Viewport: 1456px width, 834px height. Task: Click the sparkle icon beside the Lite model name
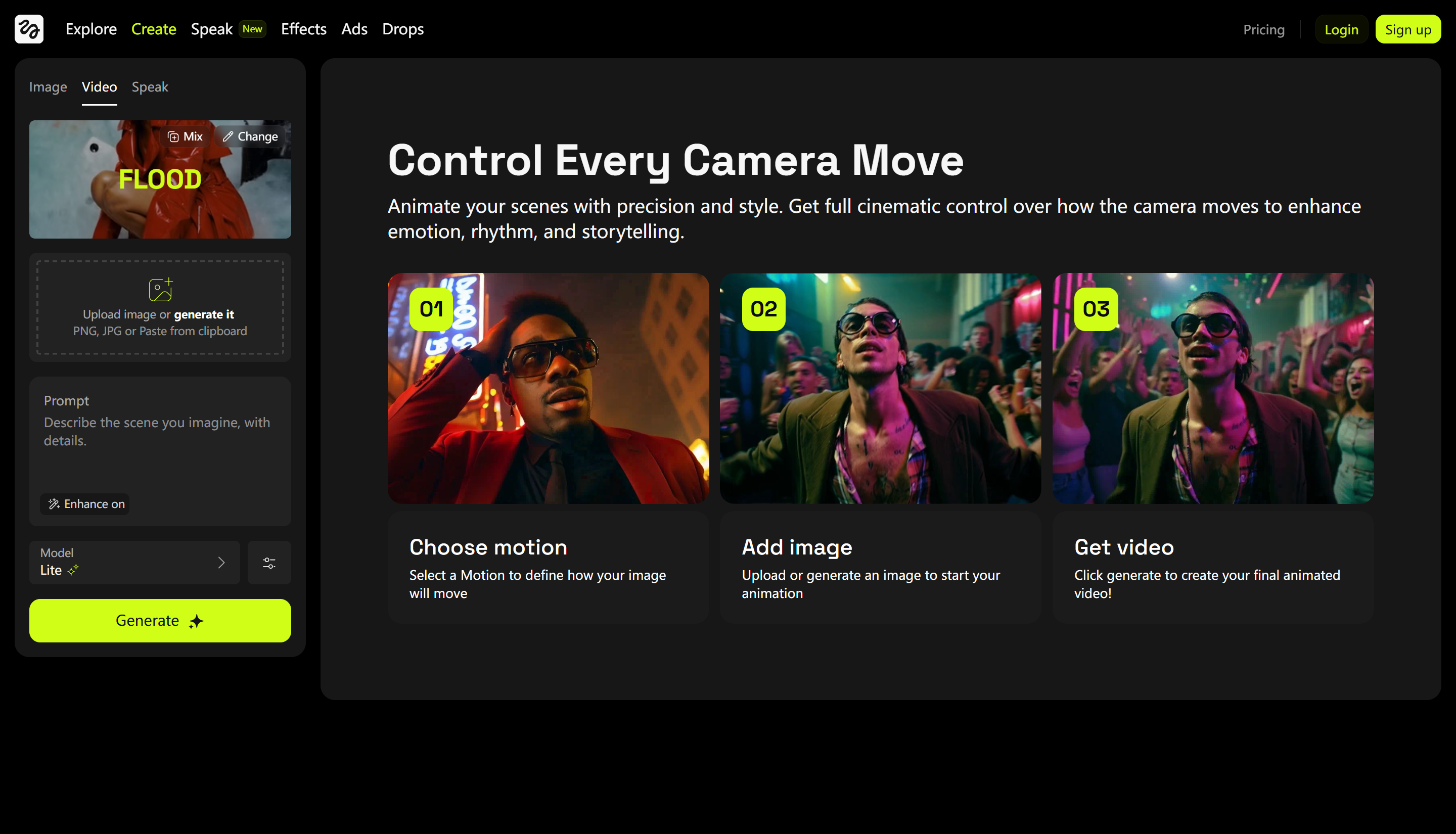[72, 571]
